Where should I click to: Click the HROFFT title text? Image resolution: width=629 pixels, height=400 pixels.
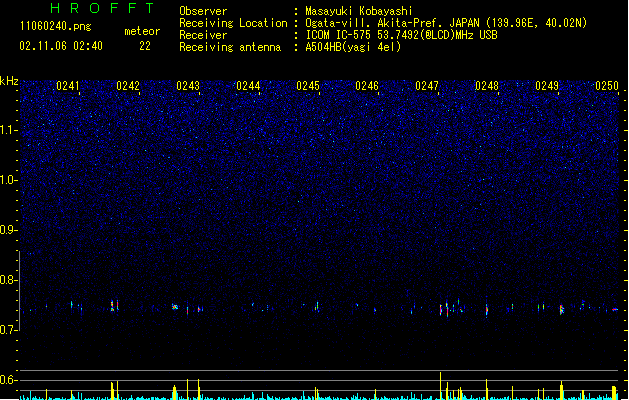[x=102, y=8]
